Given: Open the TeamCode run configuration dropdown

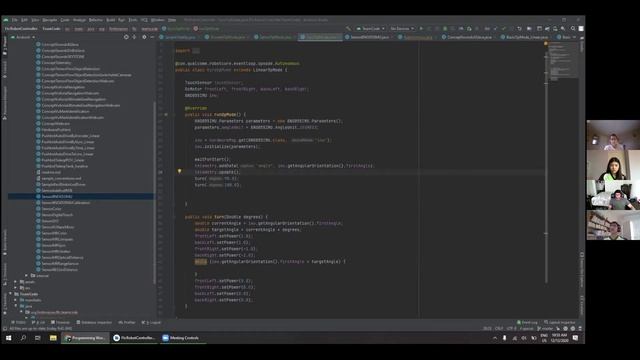Looking at the screenshot, I should [370, 29].
